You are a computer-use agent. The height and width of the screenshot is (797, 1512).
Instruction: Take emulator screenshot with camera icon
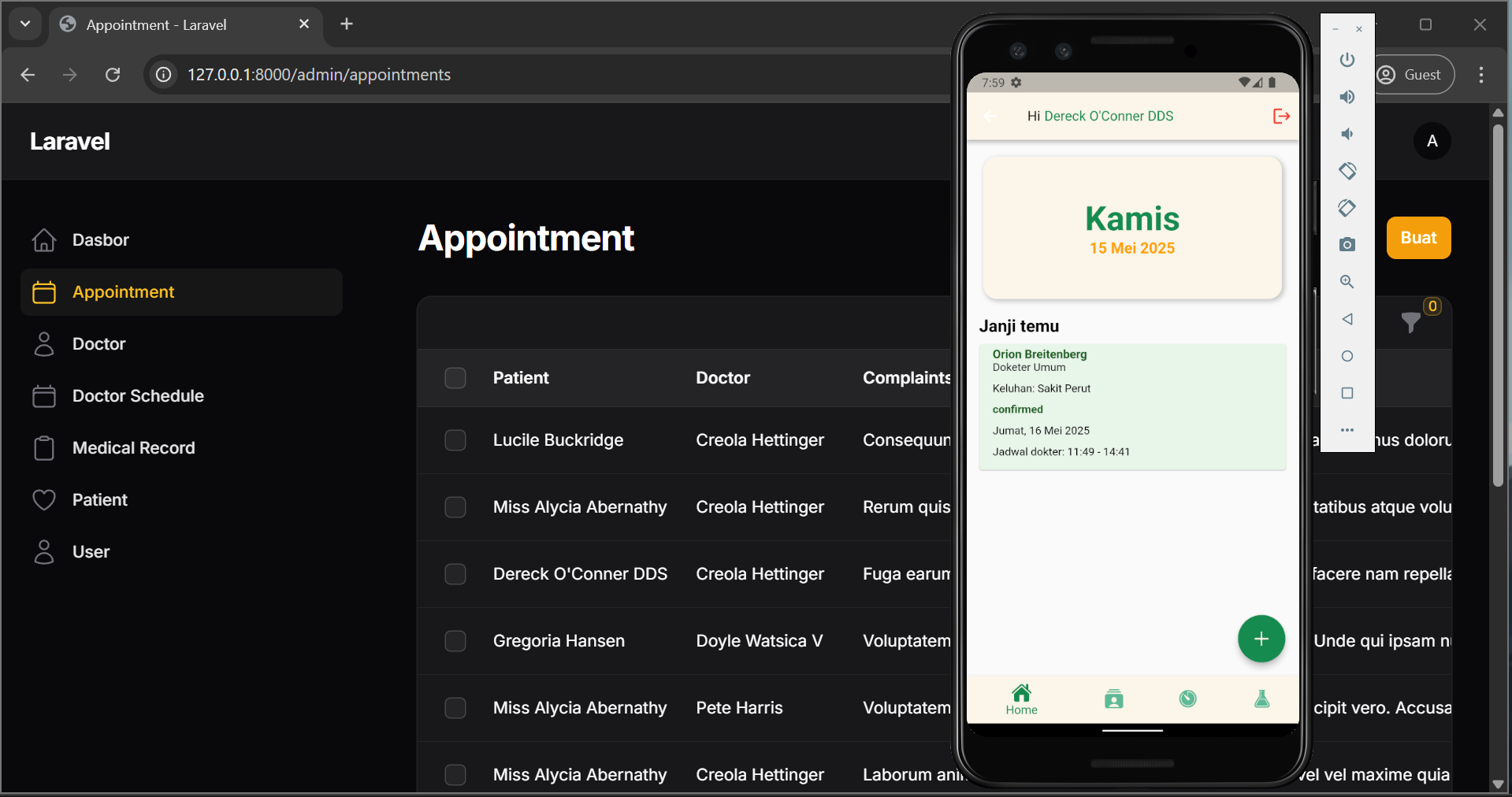pyautogui.click(x=1347, y=244)
